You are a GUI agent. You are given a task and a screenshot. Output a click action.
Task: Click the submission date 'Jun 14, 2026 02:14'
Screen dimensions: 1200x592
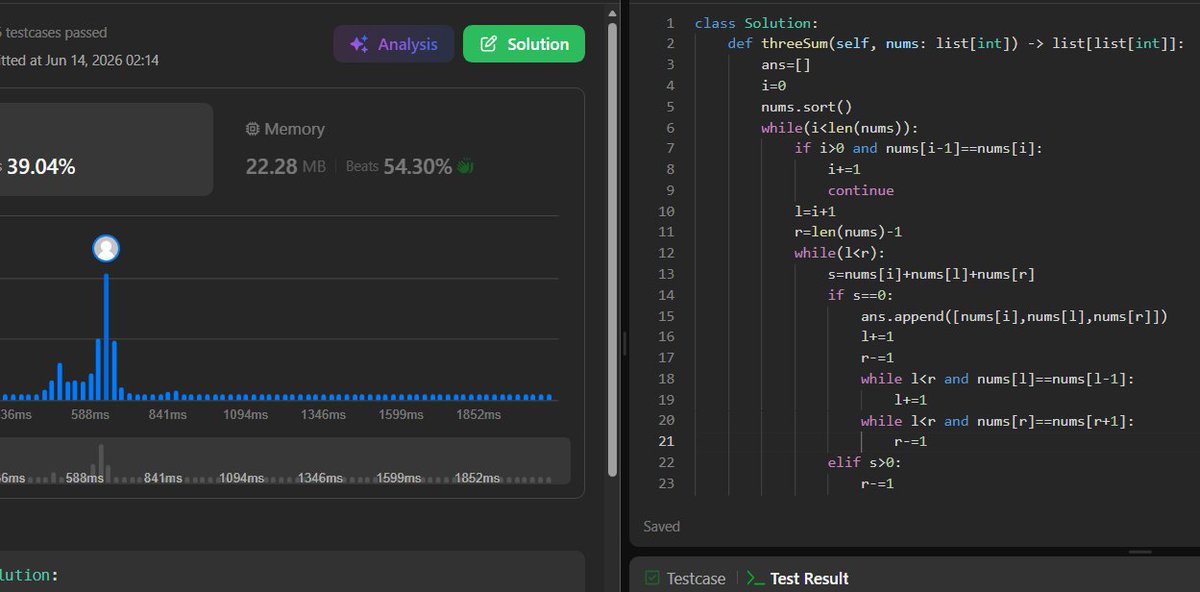[101, 60]
